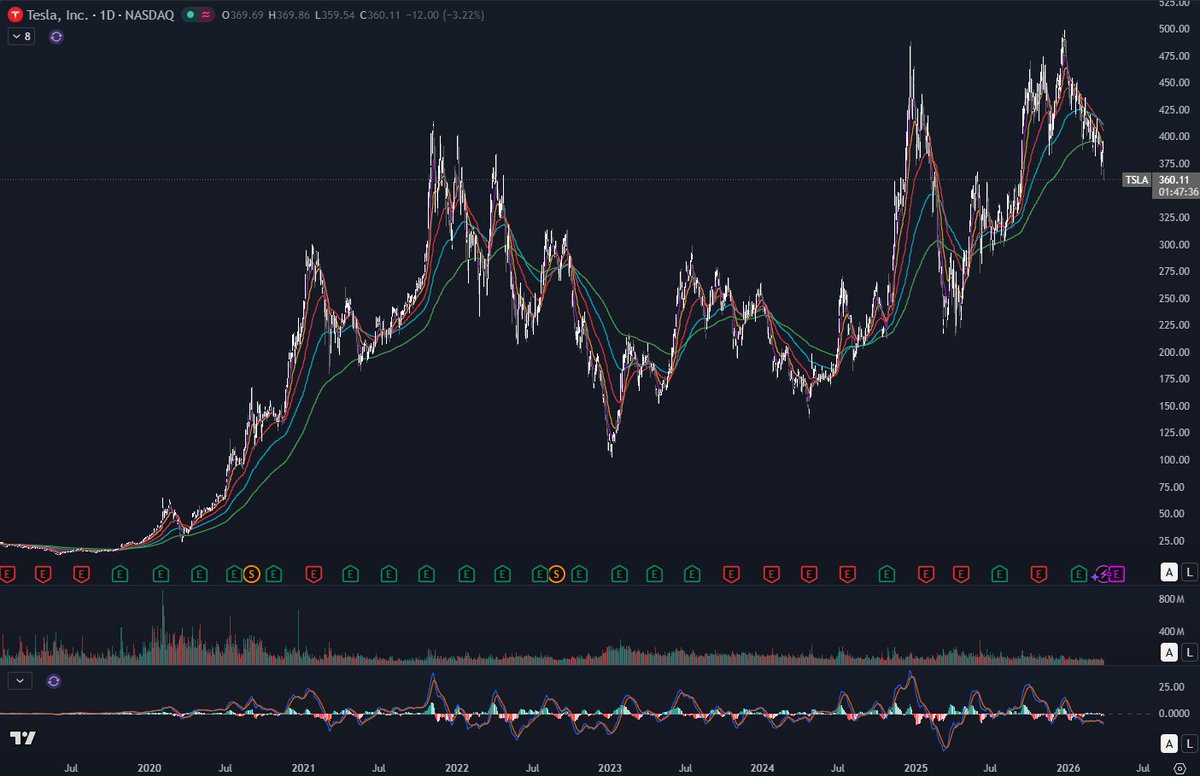Click the orange stock split marker near mid-2020
The width and height of the screenshot is (1200, 776).
pos(252,573)
